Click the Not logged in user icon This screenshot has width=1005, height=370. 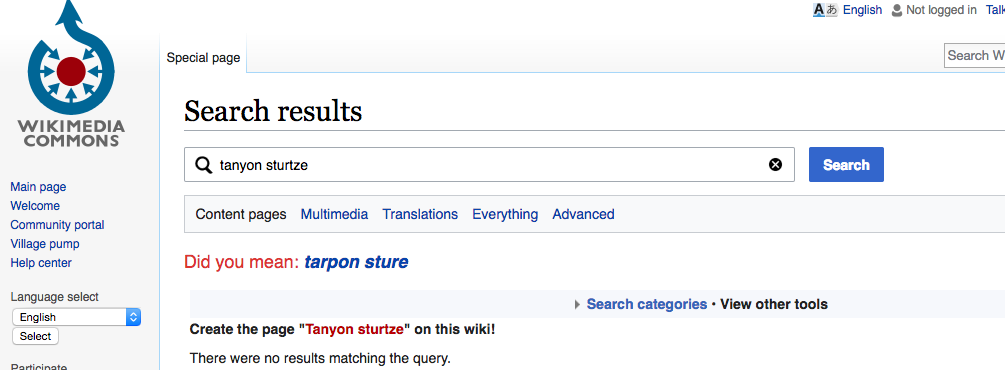coord(897,10)
